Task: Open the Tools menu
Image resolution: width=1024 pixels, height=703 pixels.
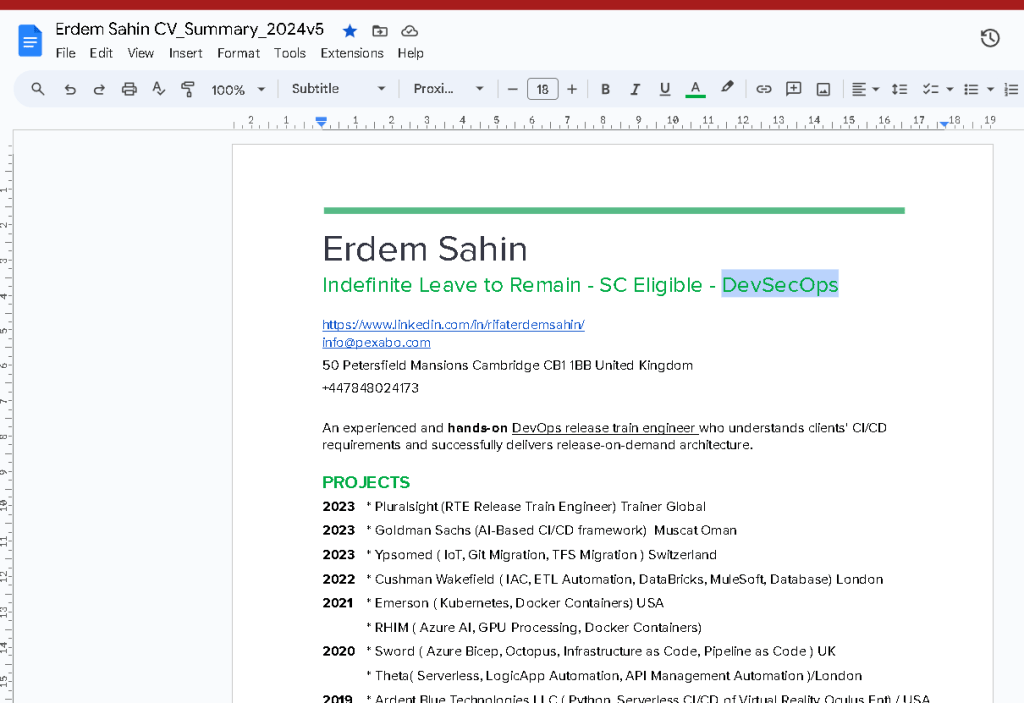Action: 289,53
